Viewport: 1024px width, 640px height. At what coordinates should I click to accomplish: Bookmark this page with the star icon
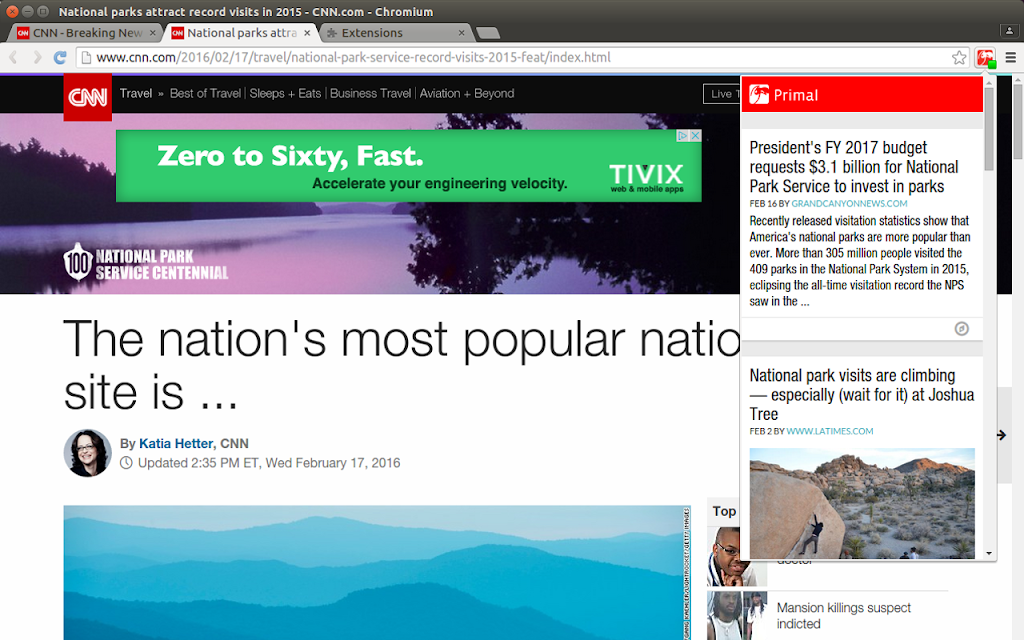(959, 57)
